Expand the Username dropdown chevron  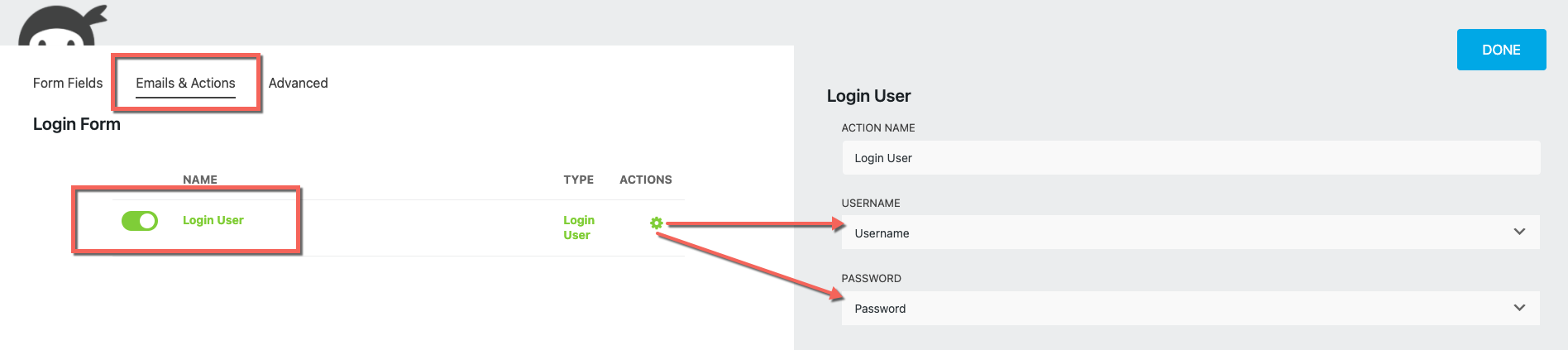tap(1518, 233)
